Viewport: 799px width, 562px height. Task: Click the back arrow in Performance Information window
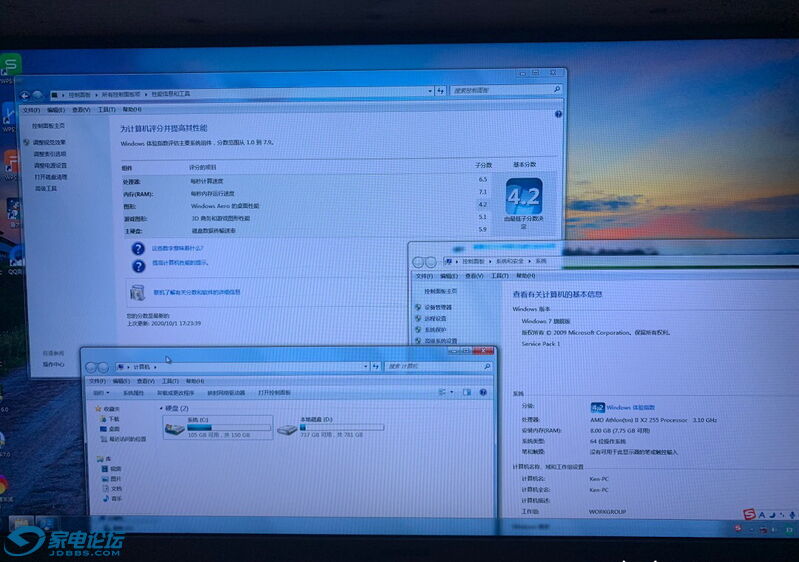click(x=24, y=95)
